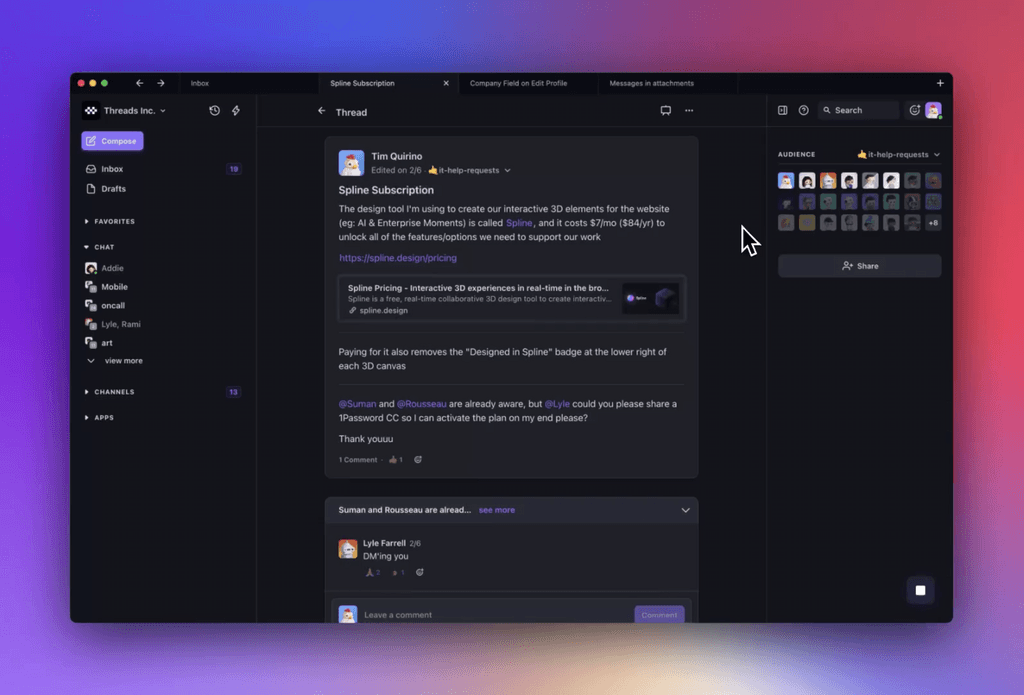Click the Spline link in the post
The image size is (1024, 695).
pyautogui.click(x=519, y=223)
